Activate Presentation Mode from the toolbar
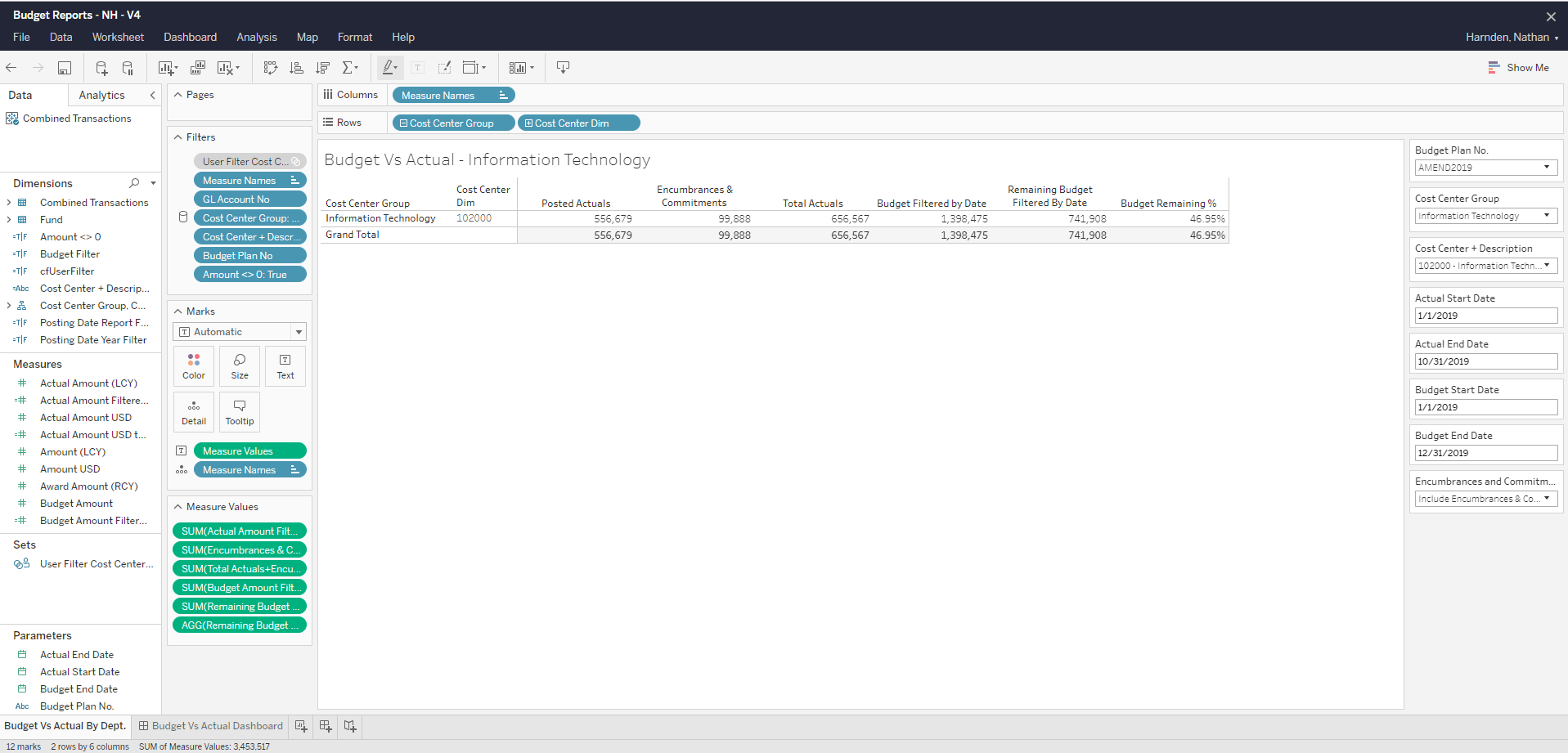Viewport: 1568px width, 753px height. point(563,67)
